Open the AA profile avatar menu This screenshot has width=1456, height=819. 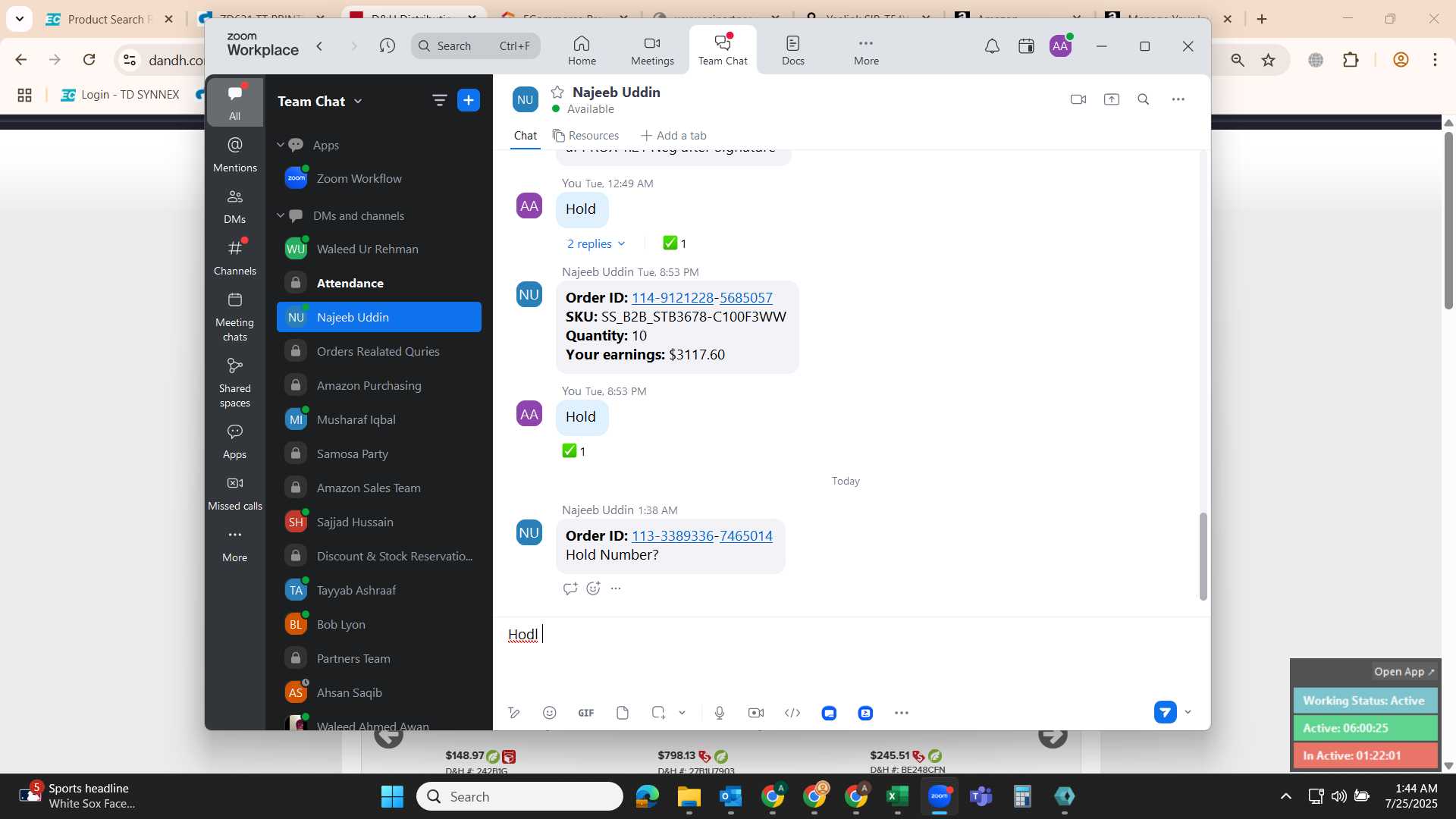[x=1060, y=46]
